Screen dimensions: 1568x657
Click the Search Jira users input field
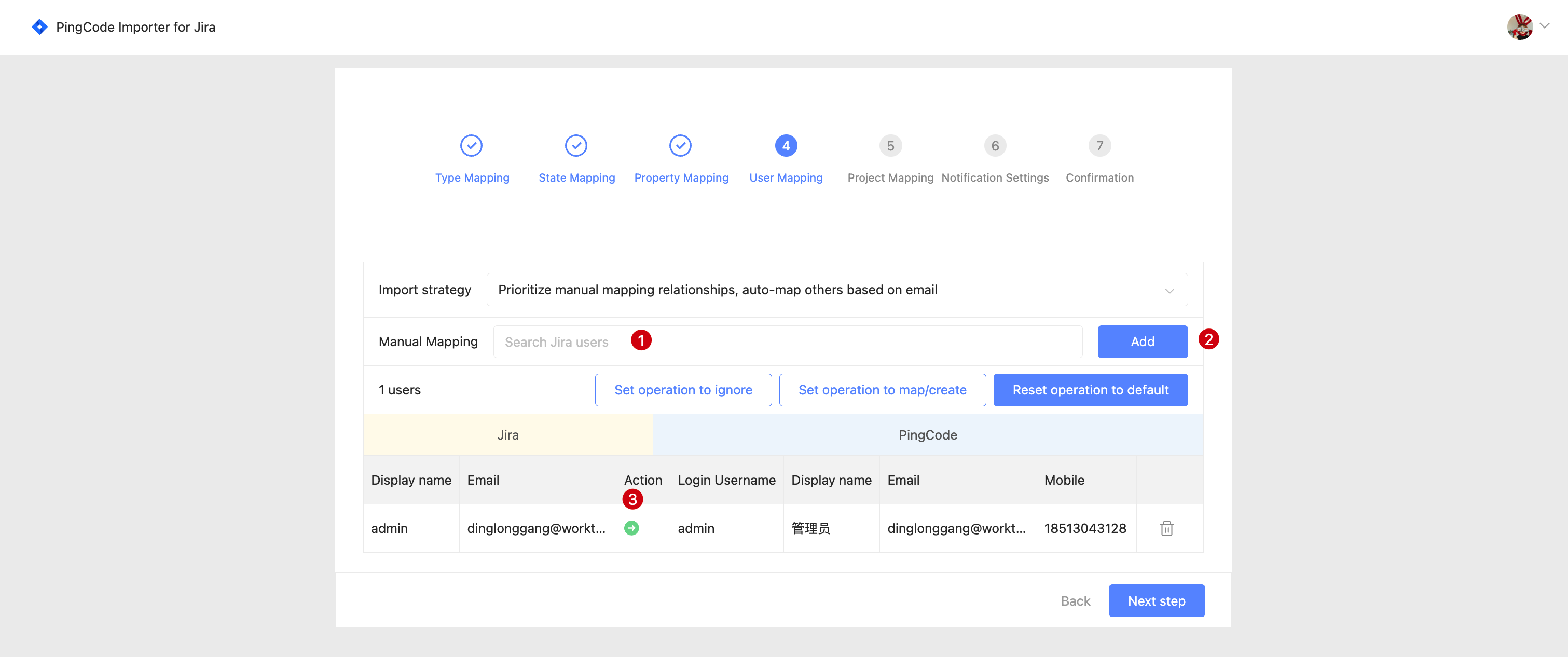click(731, 341)
